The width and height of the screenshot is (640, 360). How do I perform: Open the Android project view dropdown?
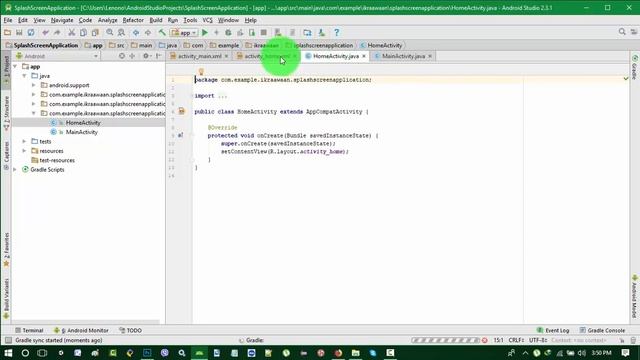(x=57, y=56)
